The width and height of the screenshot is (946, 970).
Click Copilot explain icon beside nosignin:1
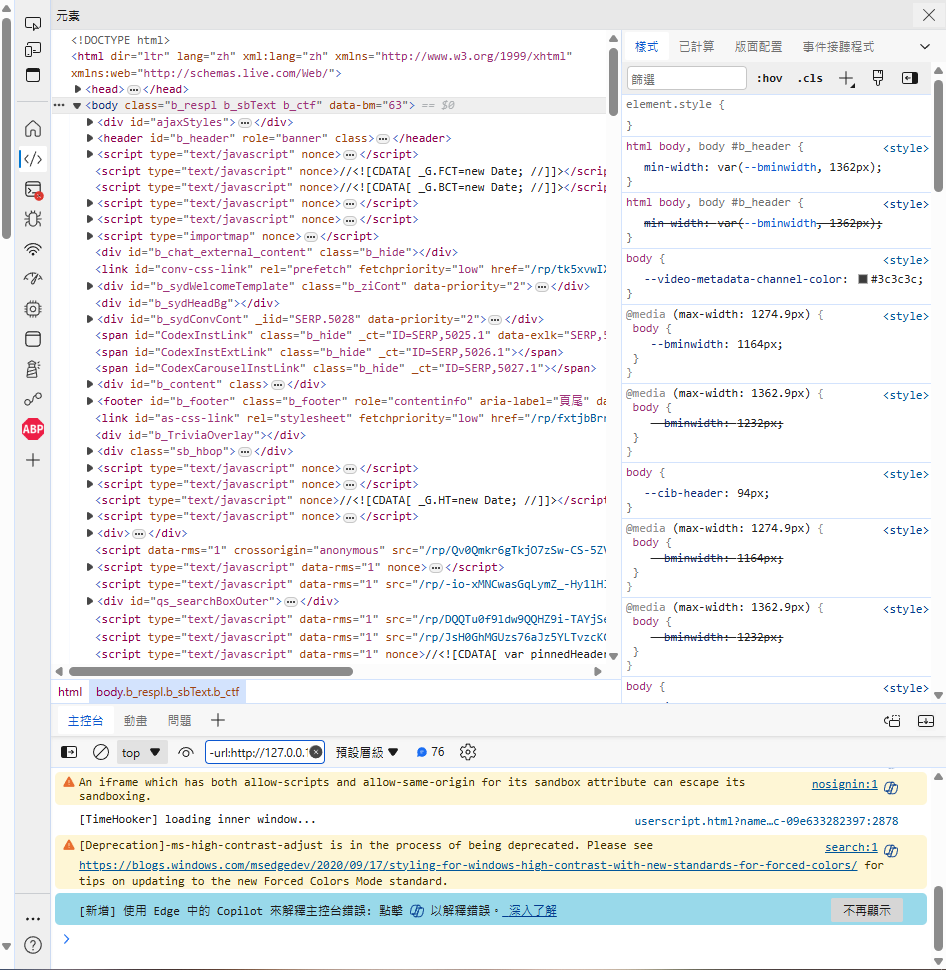[891, 787]
